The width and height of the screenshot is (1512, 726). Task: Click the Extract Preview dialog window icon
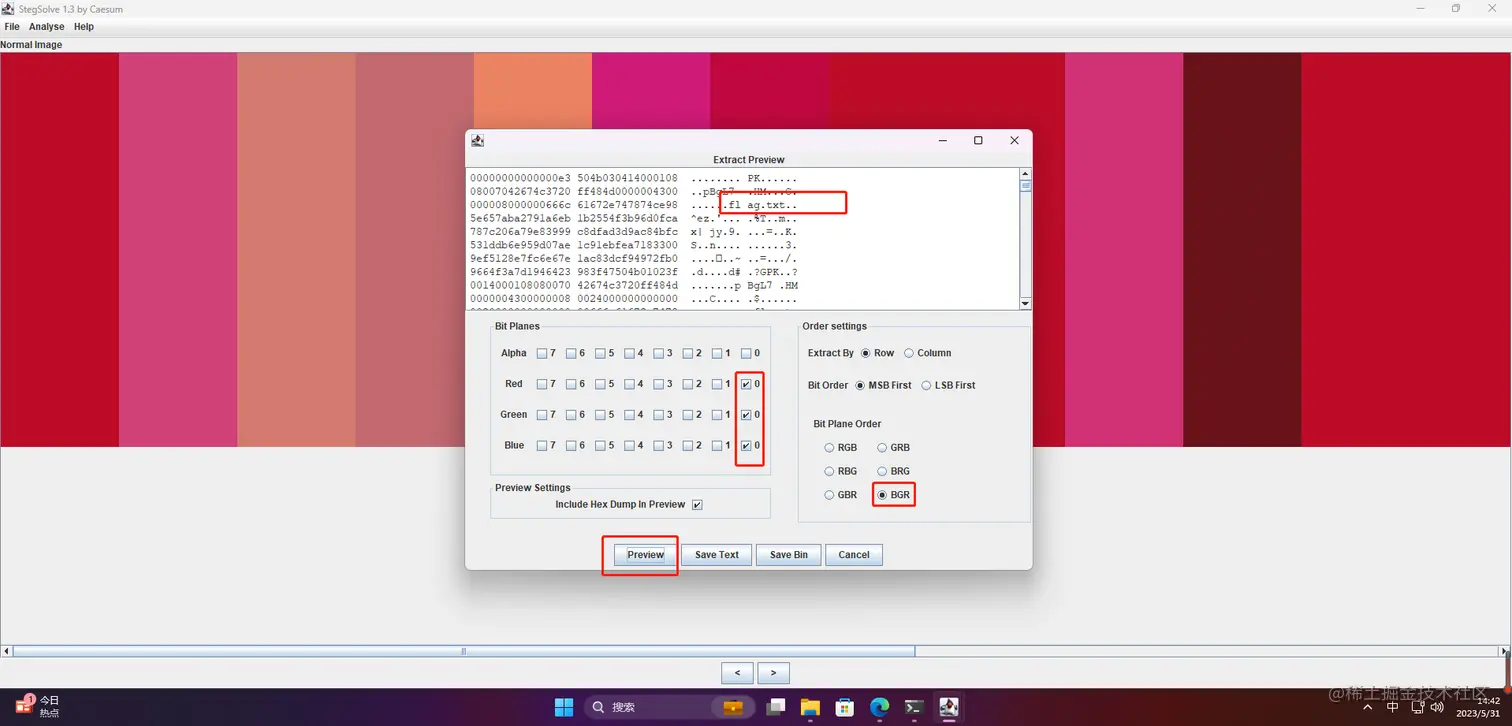click(x=478, y=141)
